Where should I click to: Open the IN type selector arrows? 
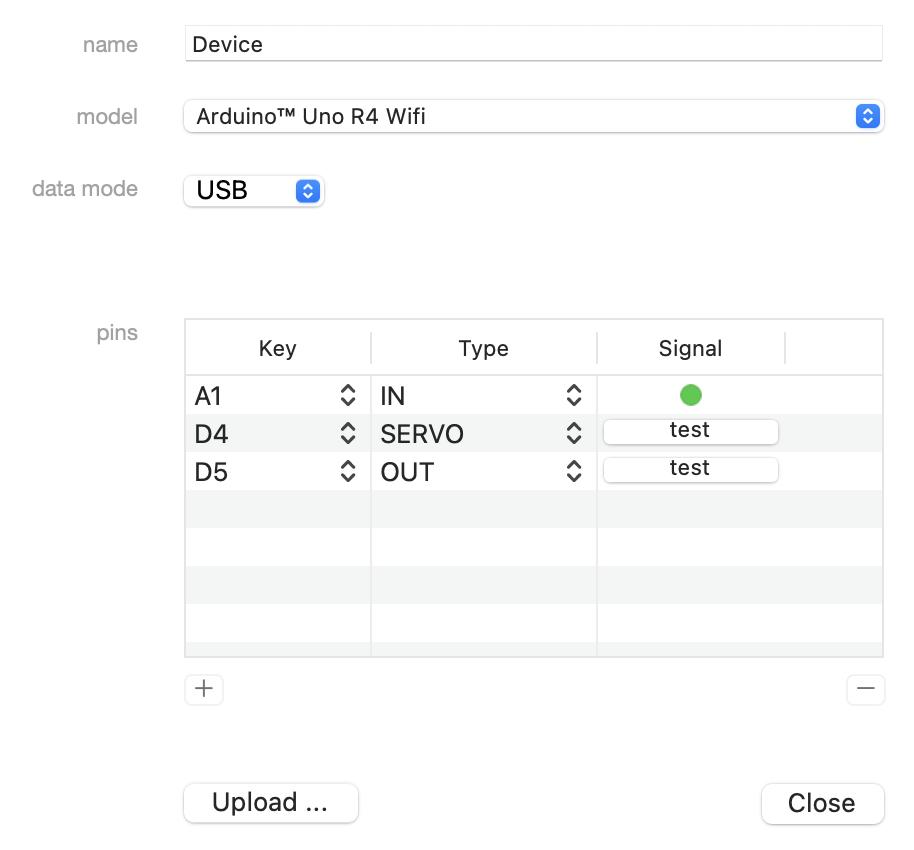click(574, 395)
